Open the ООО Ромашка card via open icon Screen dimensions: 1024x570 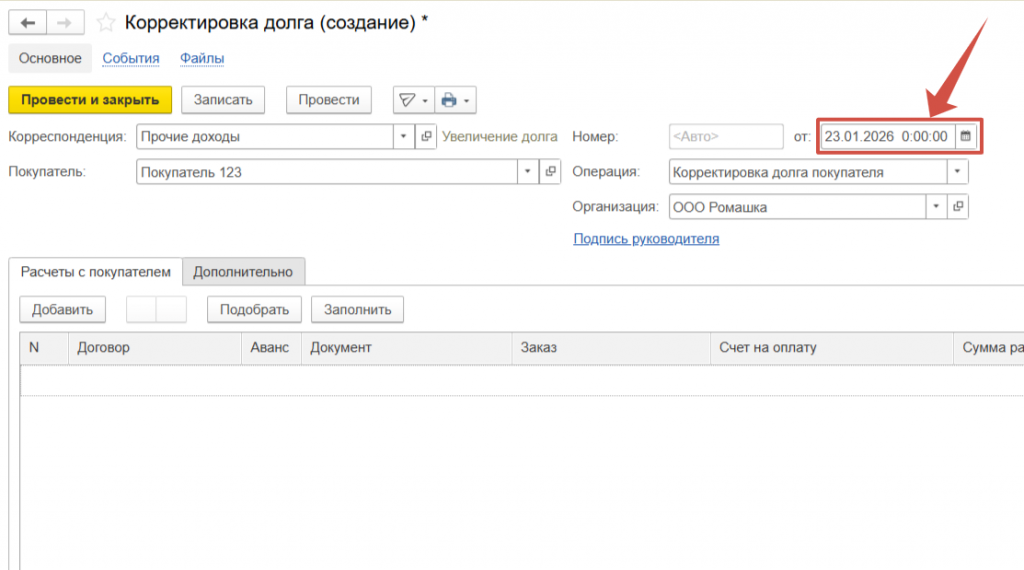958,207
